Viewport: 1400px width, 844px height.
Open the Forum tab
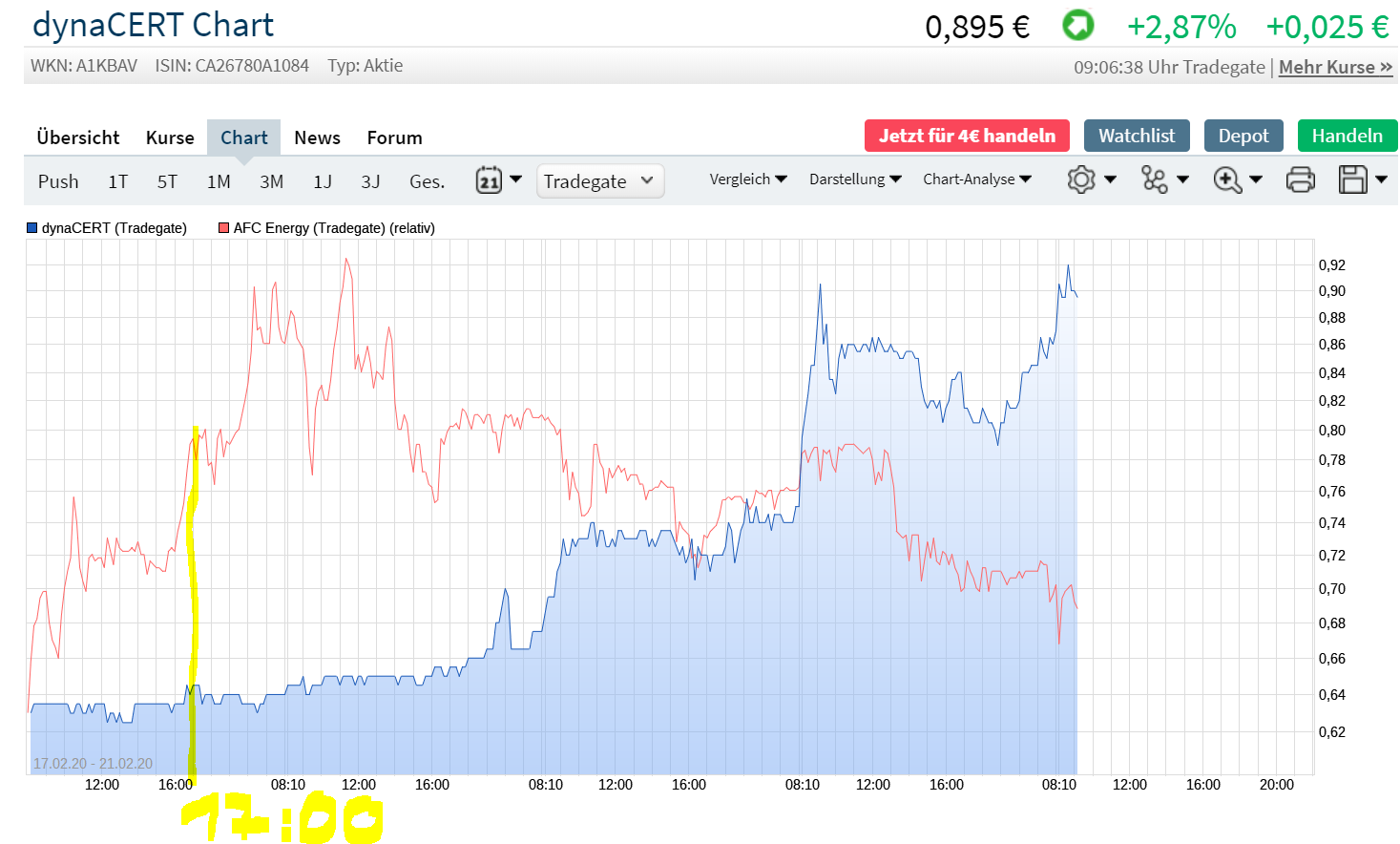coord(394,137)
